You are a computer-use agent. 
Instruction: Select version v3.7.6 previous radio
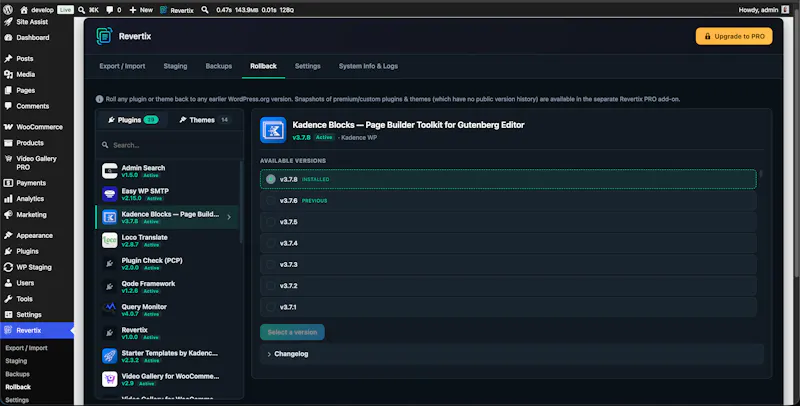pyautogui.click(x=271, y=200)
